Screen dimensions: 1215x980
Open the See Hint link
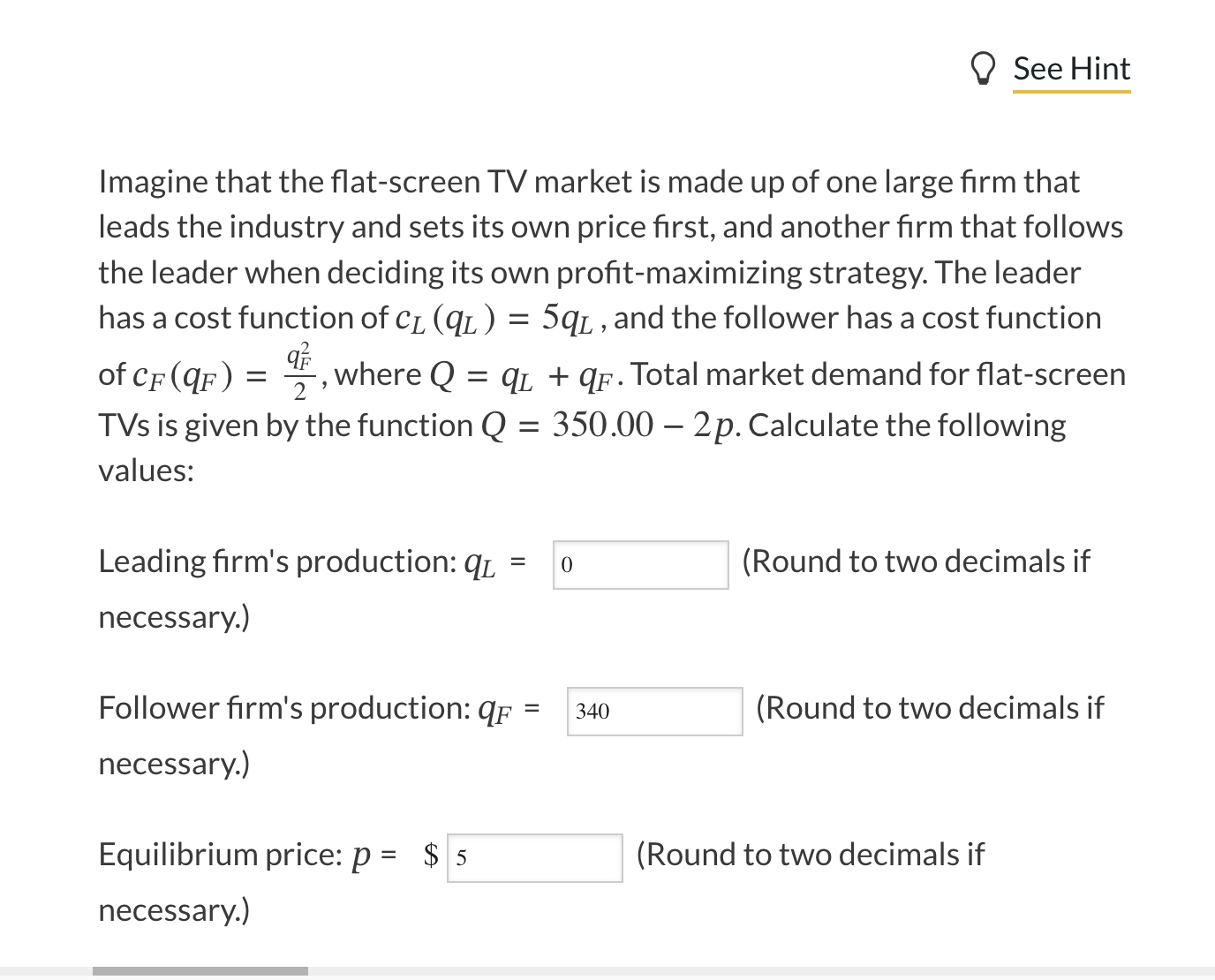coord(1071,69)
